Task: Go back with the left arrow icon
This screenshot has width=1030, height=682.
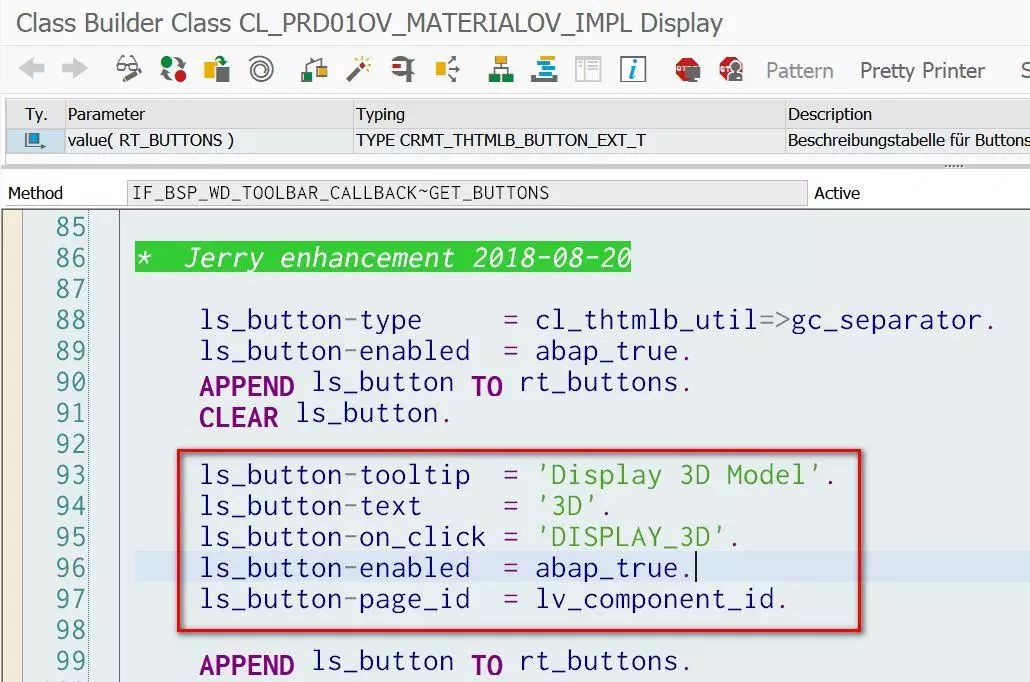Action: click(x=32, y=68)
